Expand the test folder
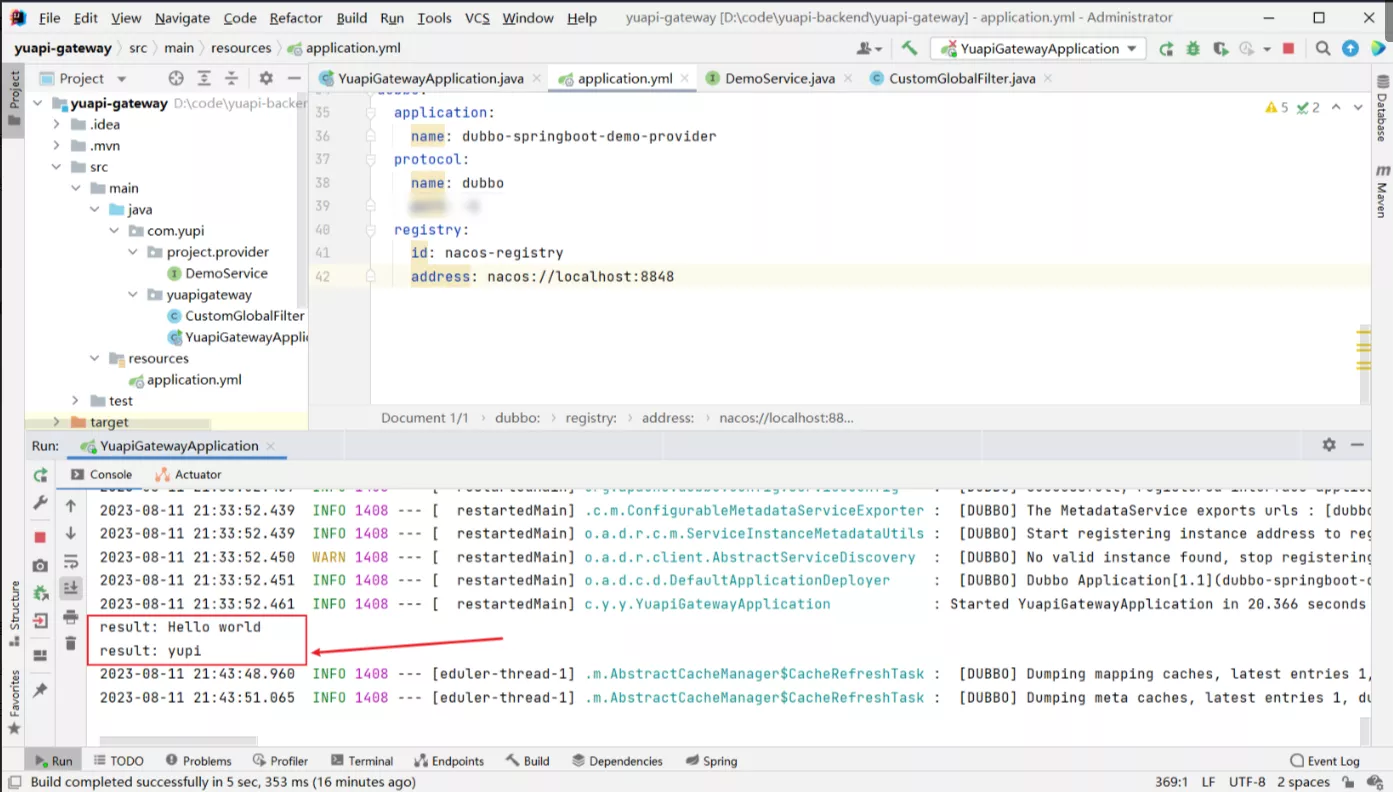The image size is (1393, 792). coord(75,400)
